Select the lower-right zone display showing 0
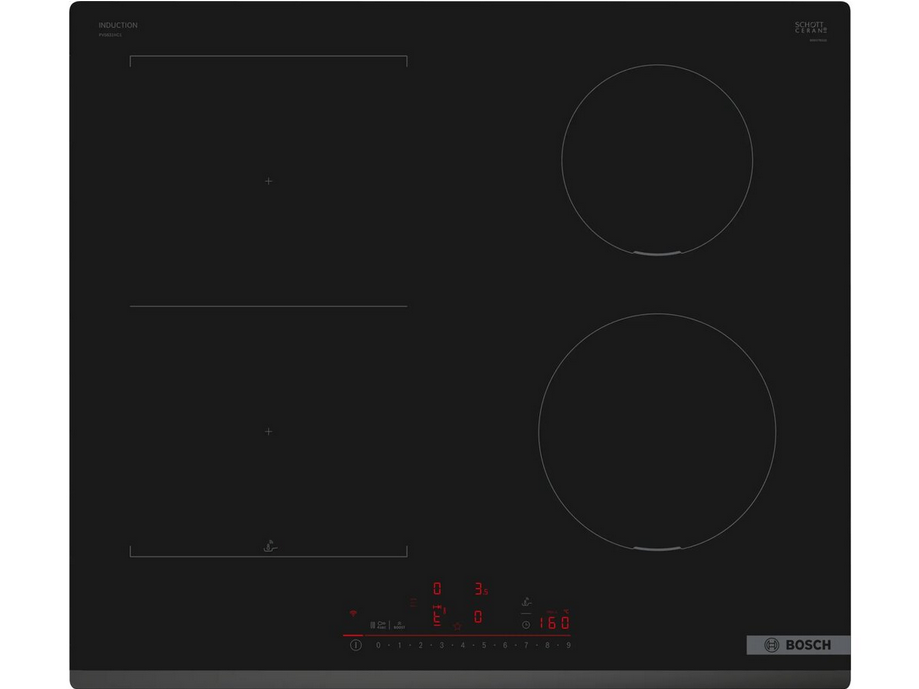Image resolution: width=919 pixels, height=689 pixels. (478, 617)
